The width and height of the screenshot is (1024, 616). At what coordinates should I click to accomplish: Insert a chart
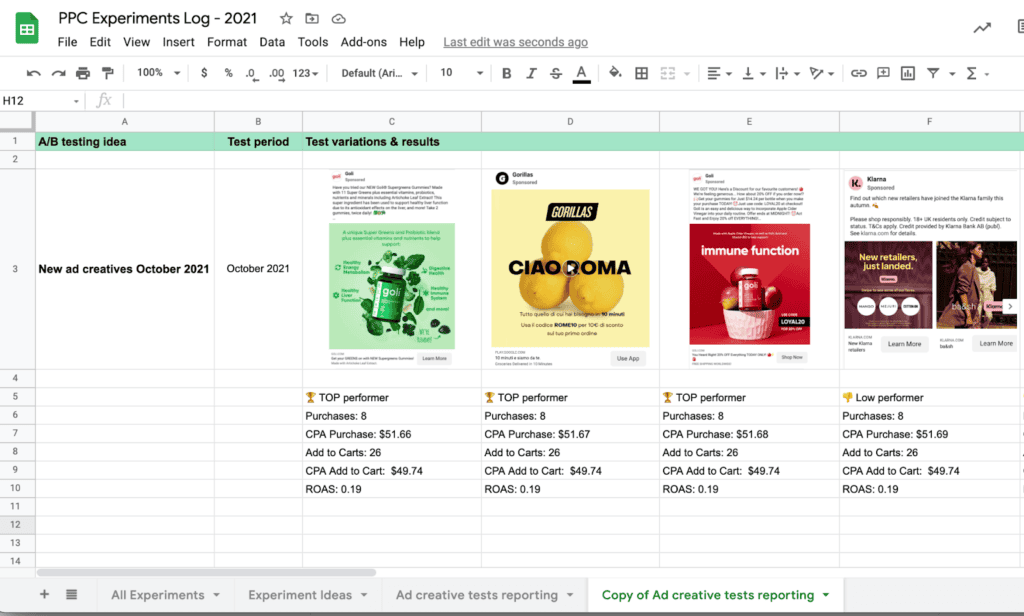click(x=908, y=73)
